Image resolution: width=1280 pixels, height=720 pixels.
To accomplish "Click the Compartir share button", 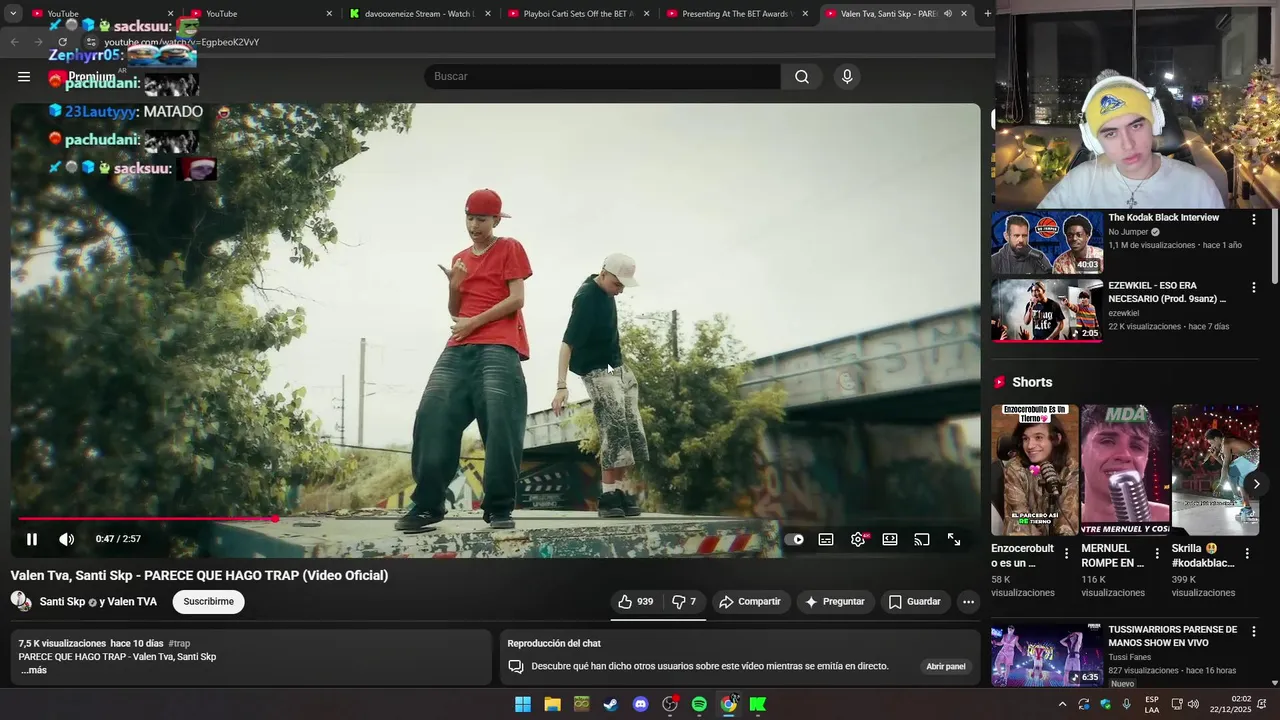I will tap(750, 601).
